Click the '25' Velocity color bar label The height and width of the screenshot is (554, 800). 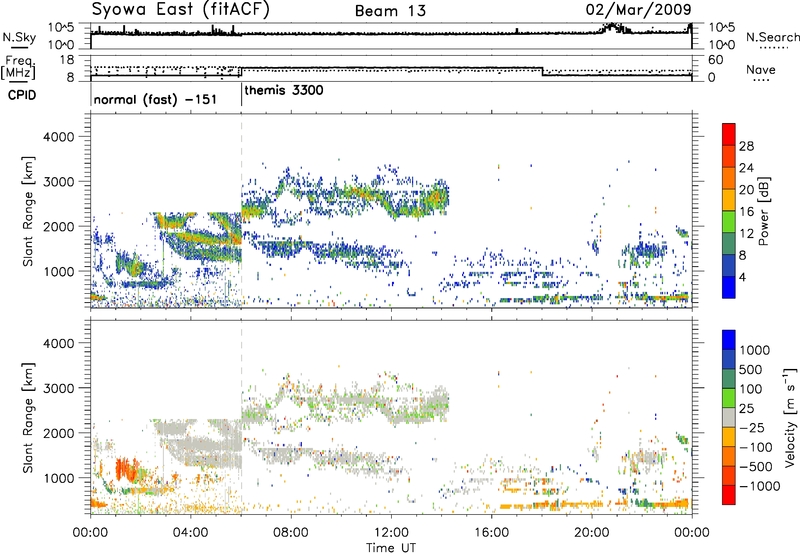[746, 408]
